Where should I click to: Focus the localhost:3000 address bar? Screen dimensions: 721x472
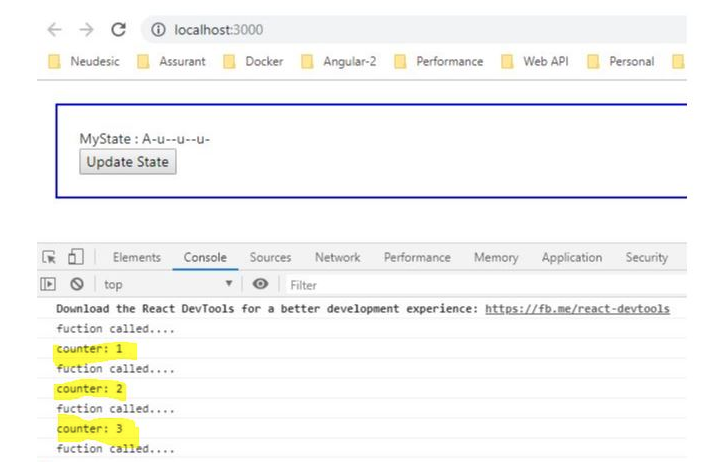coord(414,30)
